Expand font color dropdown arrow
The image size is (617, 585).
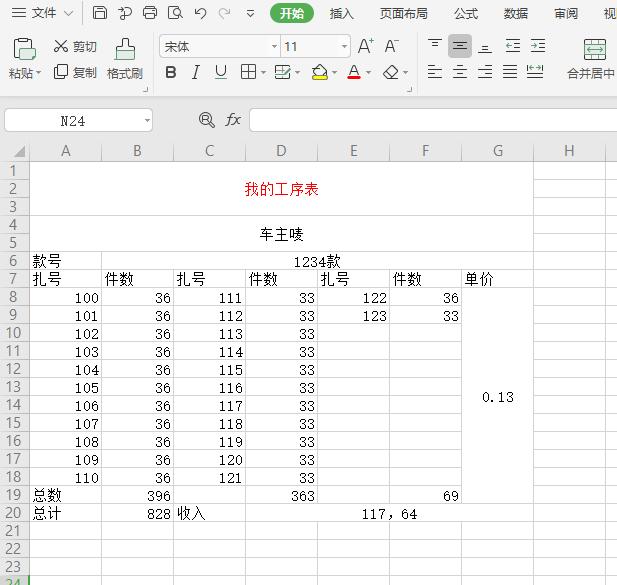pos(368,72)
